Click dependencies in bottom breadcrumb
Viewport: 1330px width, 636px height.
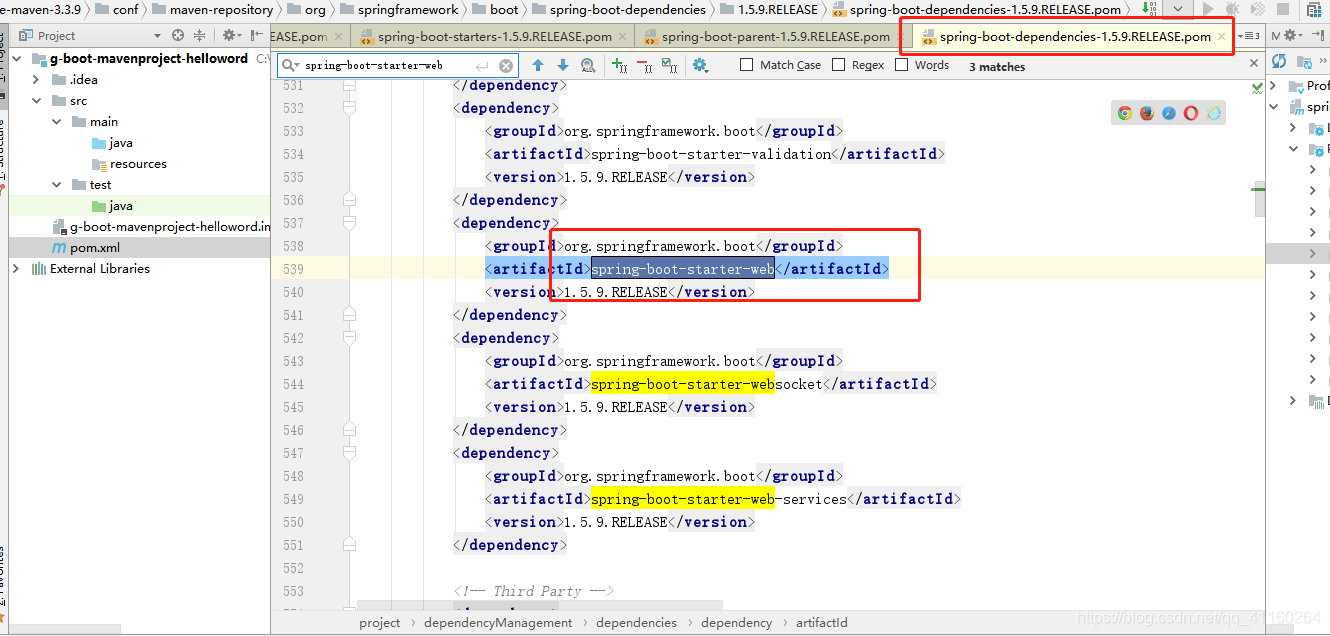click(x=636, y=623)
